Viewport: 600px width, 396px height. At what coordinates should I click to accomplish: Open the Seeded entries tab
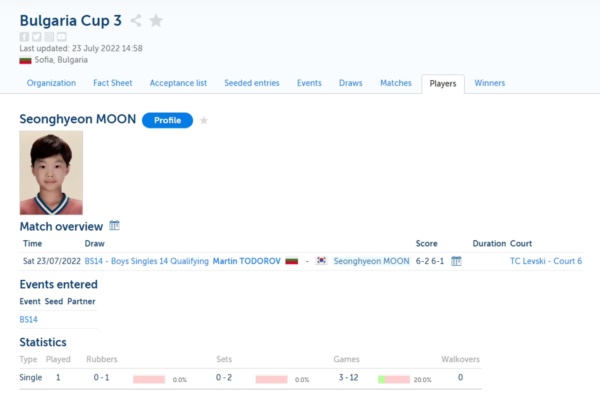pyautogui.click(x=252, y=83)
